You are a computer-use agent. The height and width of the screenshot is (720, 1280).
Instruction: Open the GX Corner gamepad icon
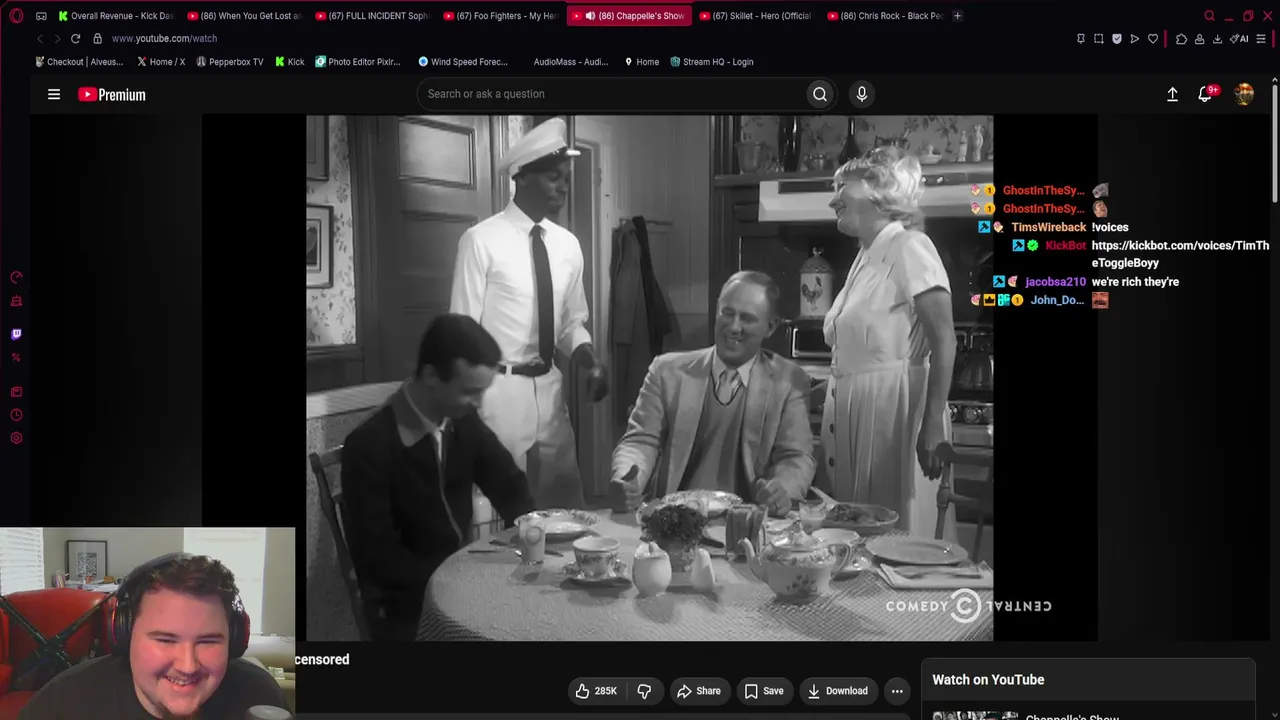click(41, 16)
